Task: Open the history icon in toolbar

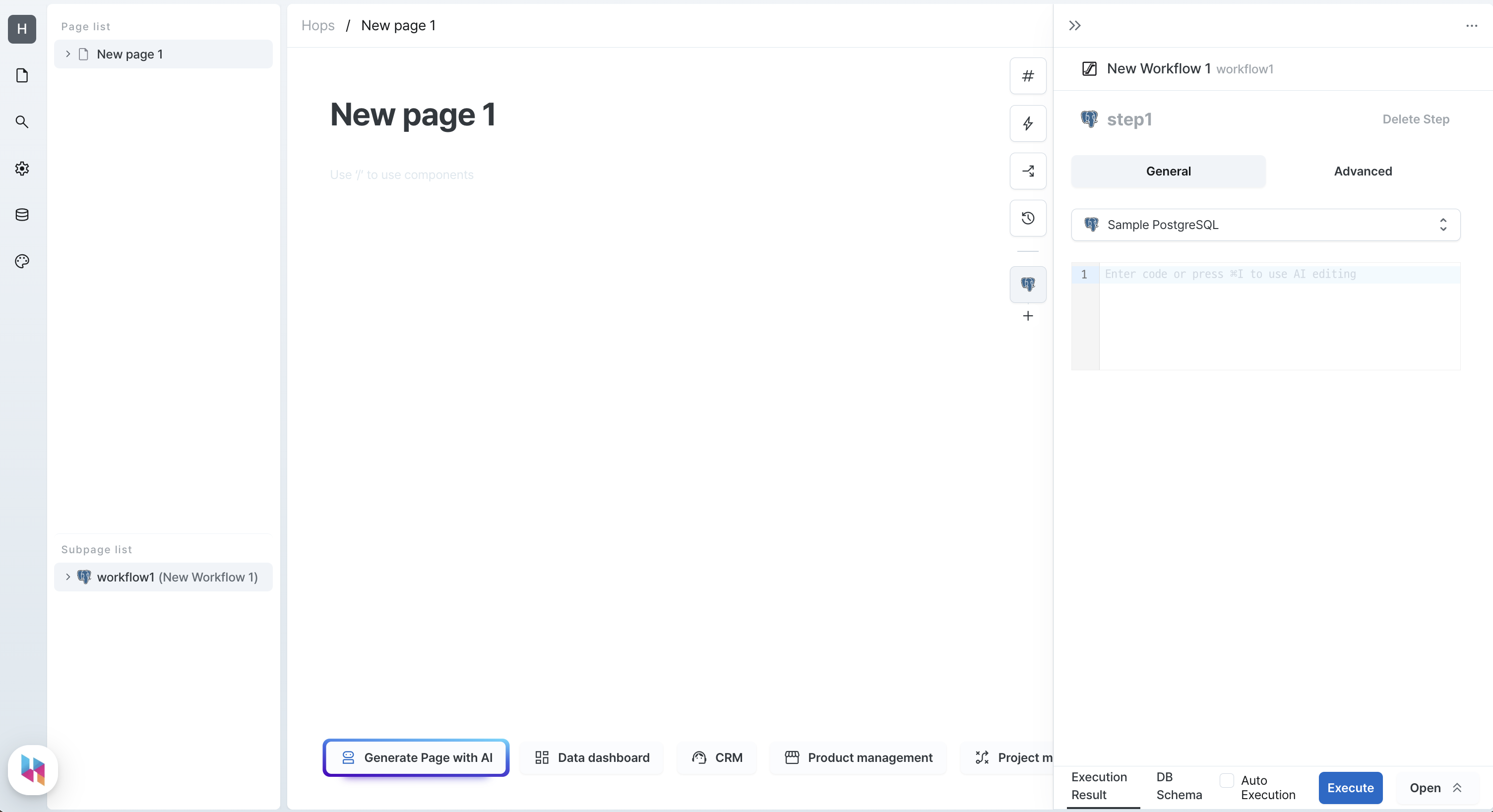Action: (1028, 218)
